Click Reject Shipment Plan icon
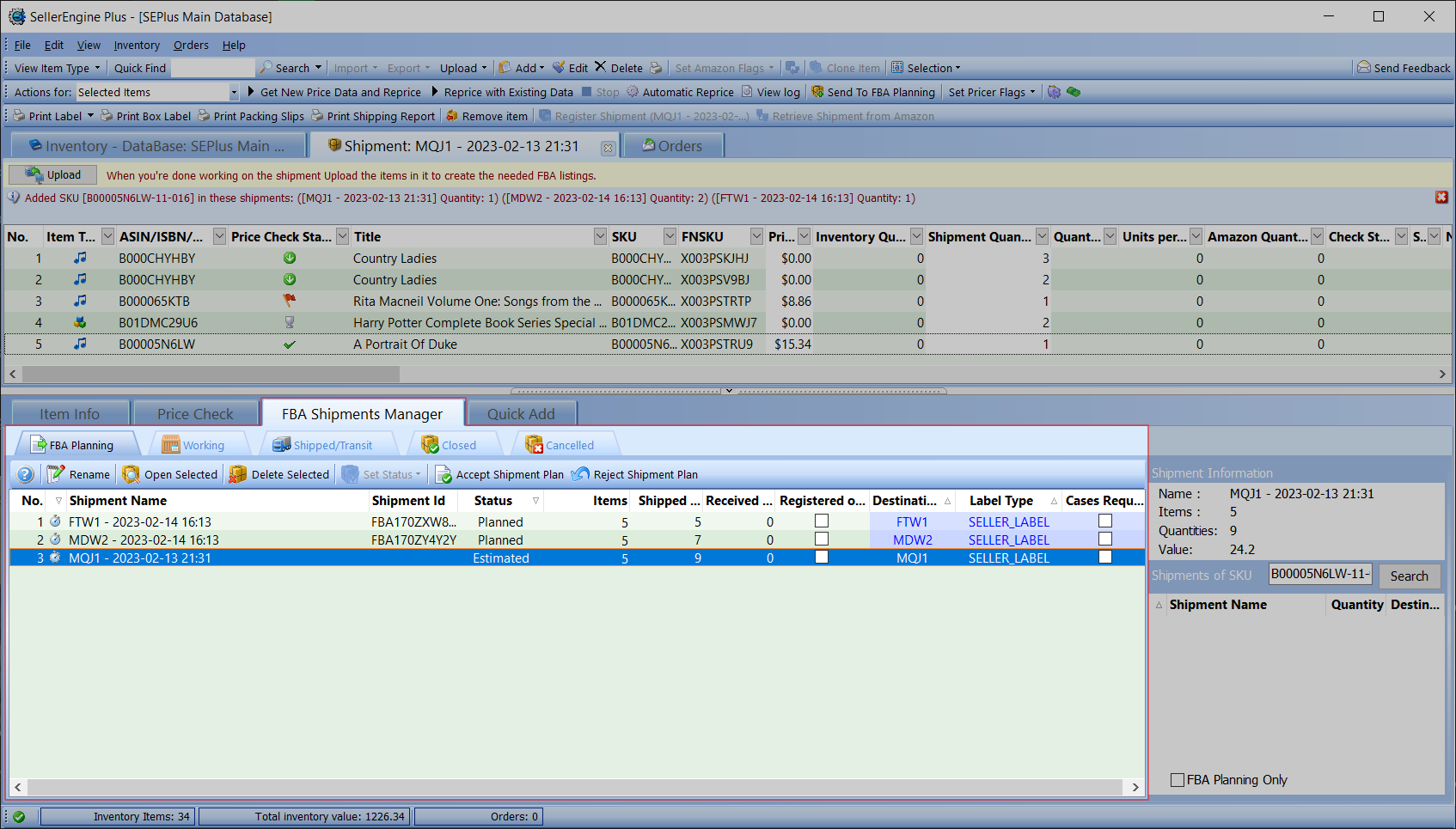This screenshot has width=1456, height=829. (581, 474)
